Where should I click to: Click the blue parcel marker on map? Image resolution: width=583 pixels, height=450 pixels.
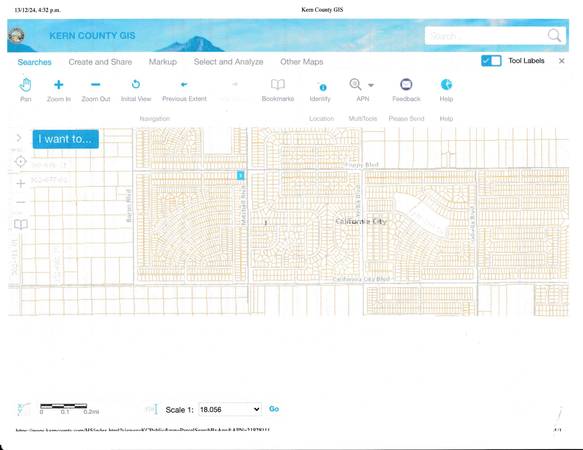[x=241, y=175]
